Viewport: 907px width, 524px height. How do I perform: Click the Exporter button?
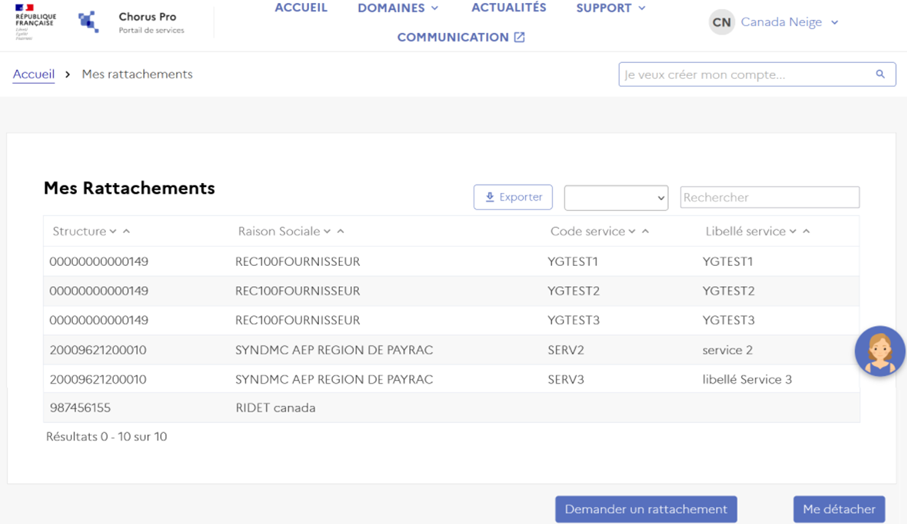point(513,198)
